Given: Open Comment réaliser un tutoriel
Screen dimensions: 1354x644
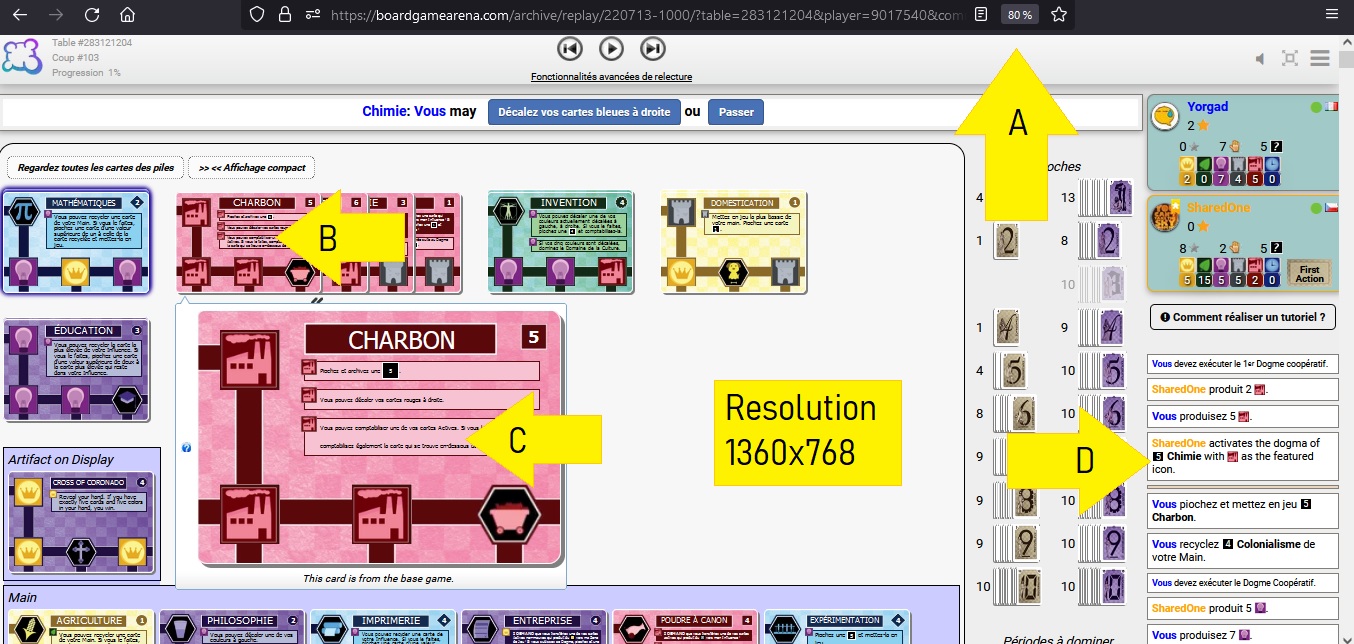Looking at the screenshot, I should pyautogui.click(x=1243, y=317).
